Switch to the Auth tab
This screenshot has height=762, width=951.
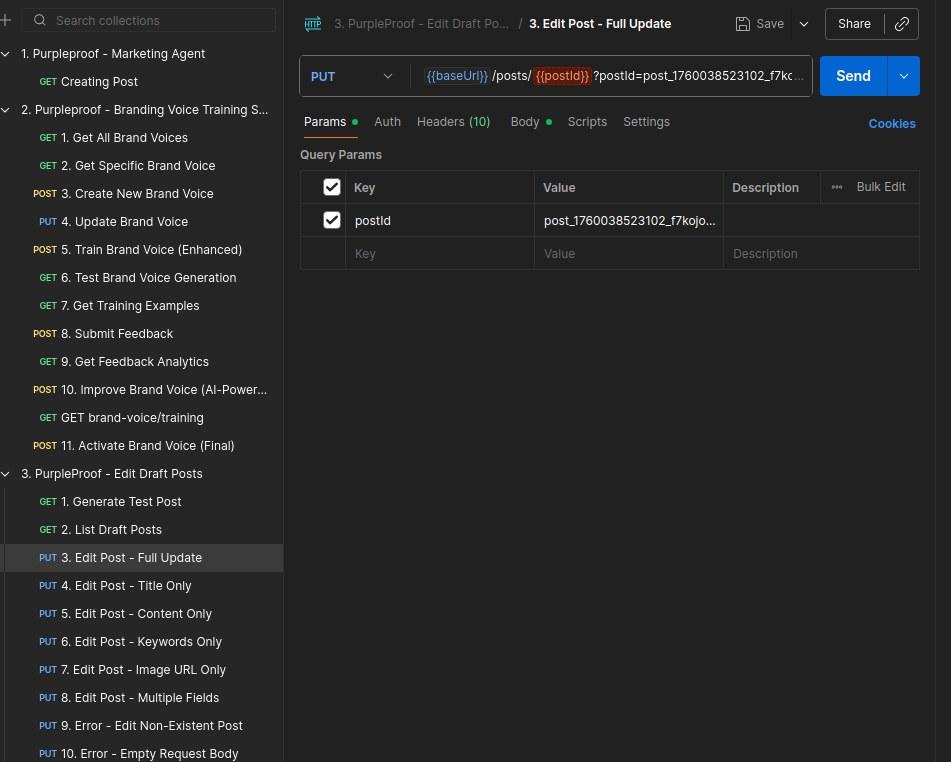coord(388,122)
